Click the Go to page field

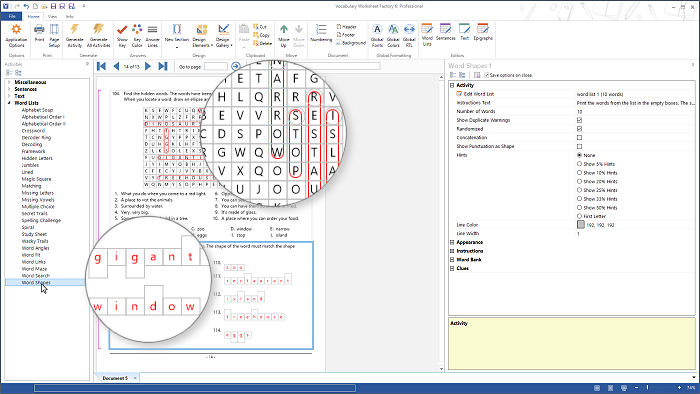[x=216, y=66]
